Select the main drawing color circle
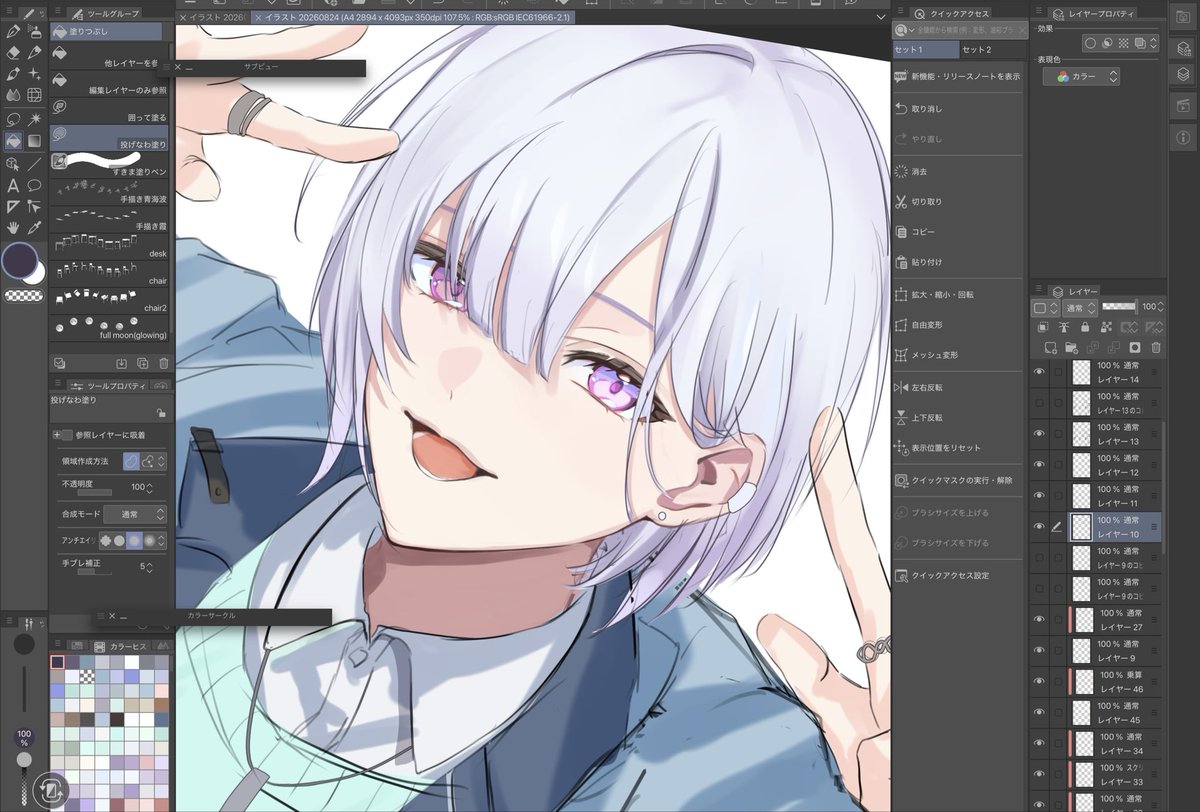 [18, 260]
